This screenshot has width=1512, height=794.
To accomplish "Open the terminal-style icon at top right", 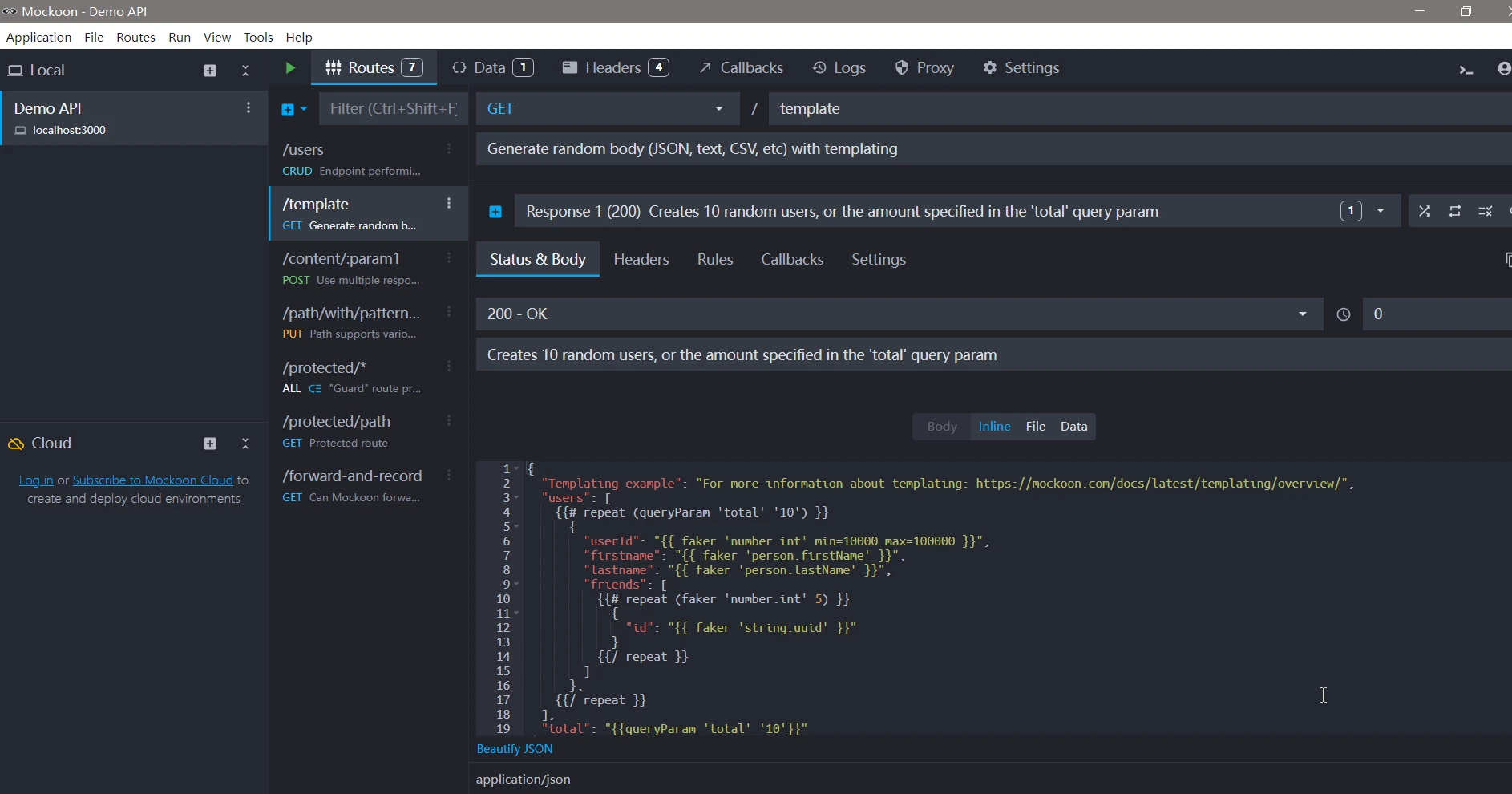I will [x=1466, y=70].
